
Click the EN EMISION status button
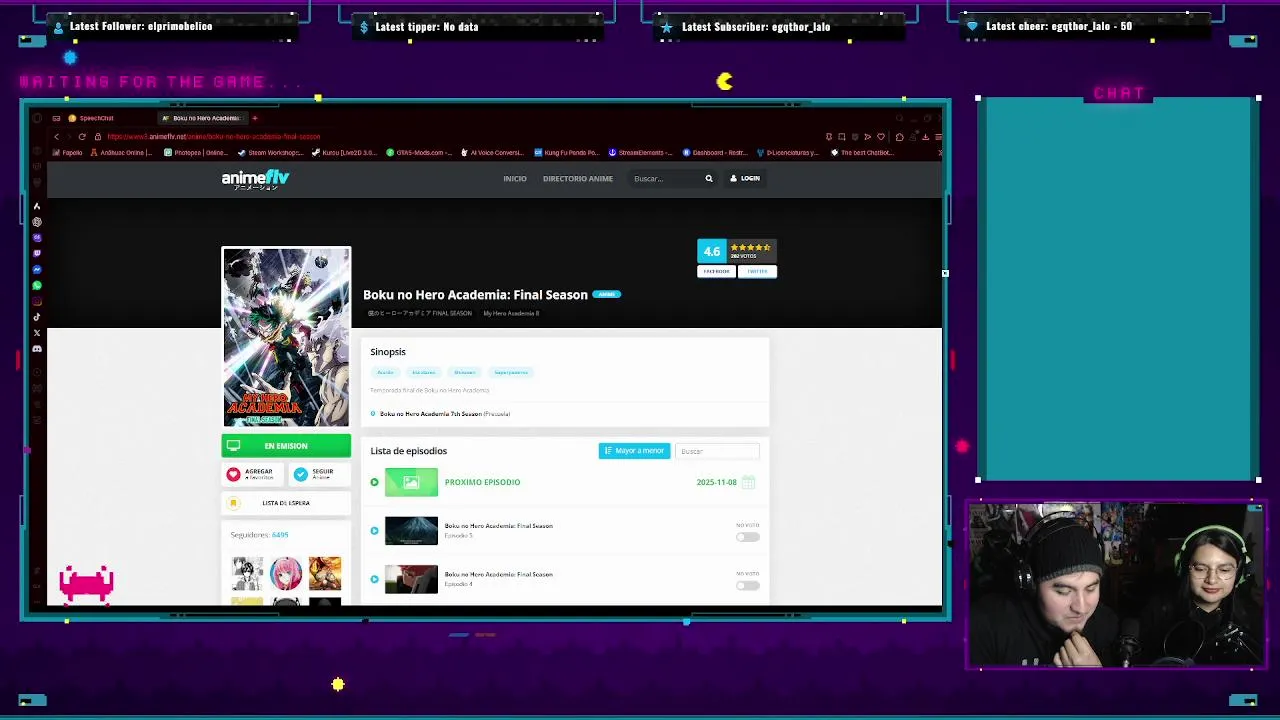[x=286, y=446]
